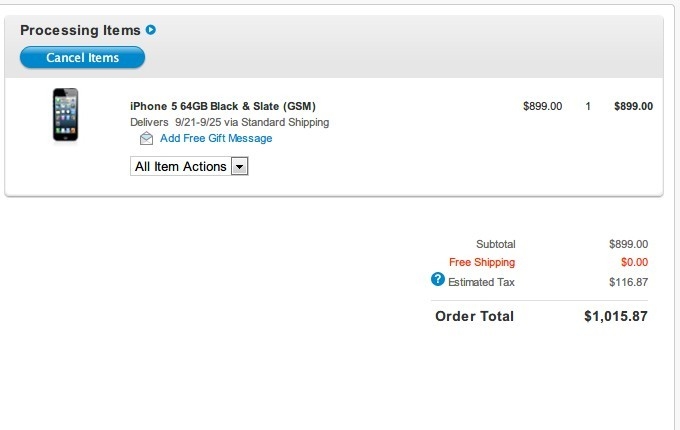The image size is (680, 430).
Task: Click the Subtotal label
Action: 496,244
